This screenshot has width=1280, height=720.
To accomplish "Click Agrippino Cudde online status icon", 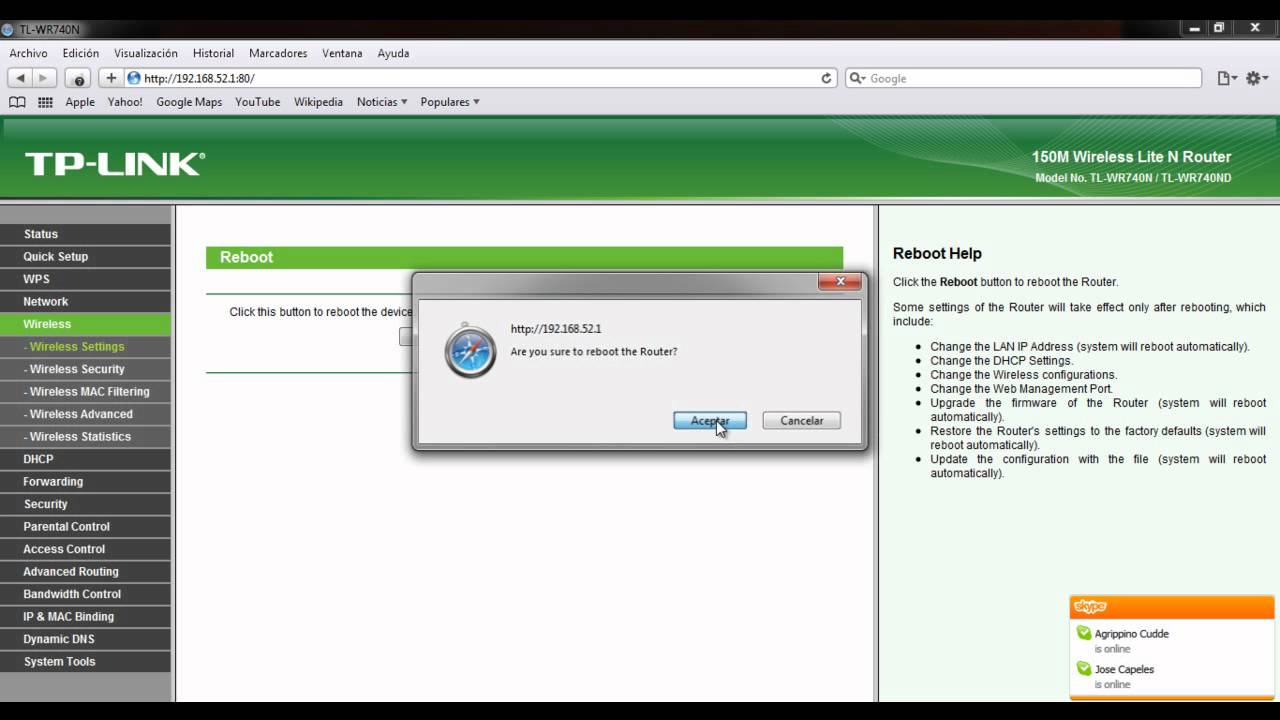I will 1083,633.
